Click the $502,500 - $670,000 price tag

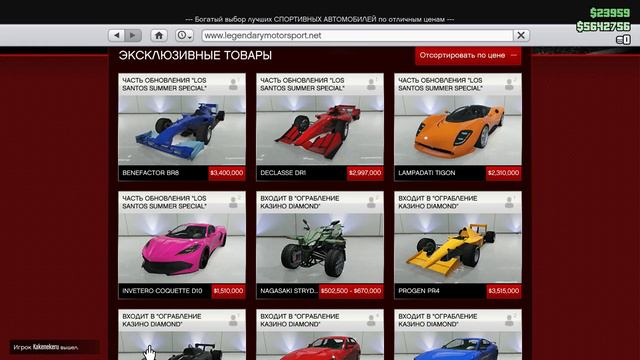point(351,291)
